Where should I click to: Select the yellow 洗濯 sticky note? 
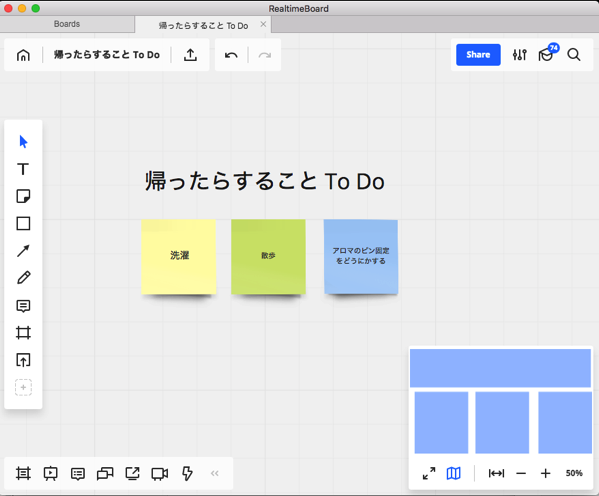tap(179, 257)
